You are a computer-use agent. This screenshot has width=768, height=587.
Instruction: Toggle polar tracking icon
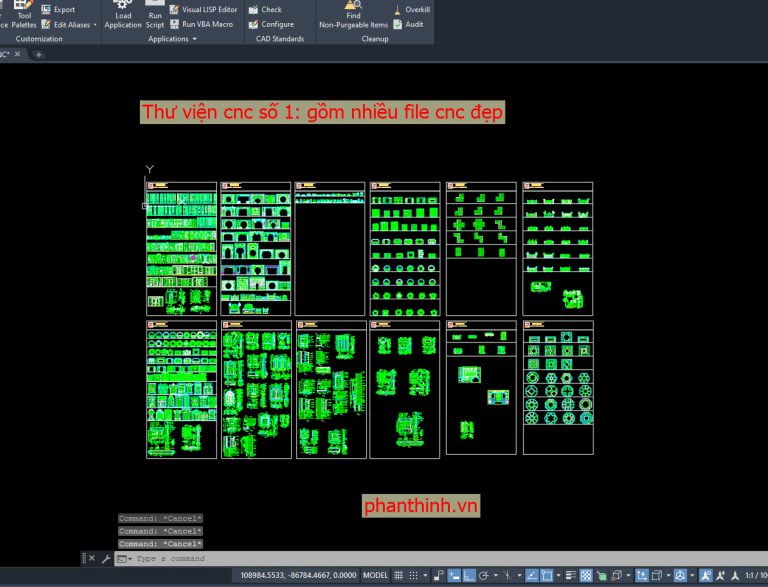coord(484,575)
